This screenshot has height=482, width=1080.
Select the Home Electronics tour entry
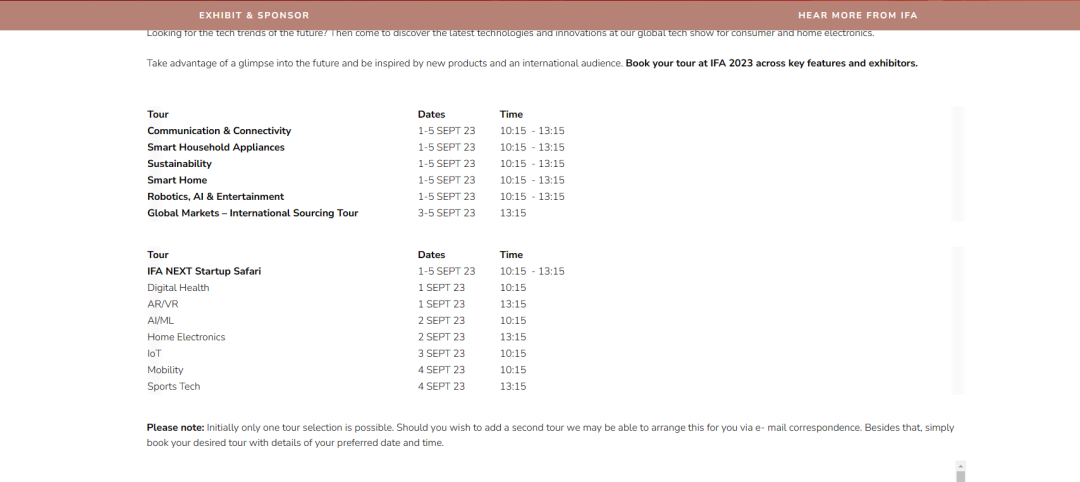[x=186, y=337]
